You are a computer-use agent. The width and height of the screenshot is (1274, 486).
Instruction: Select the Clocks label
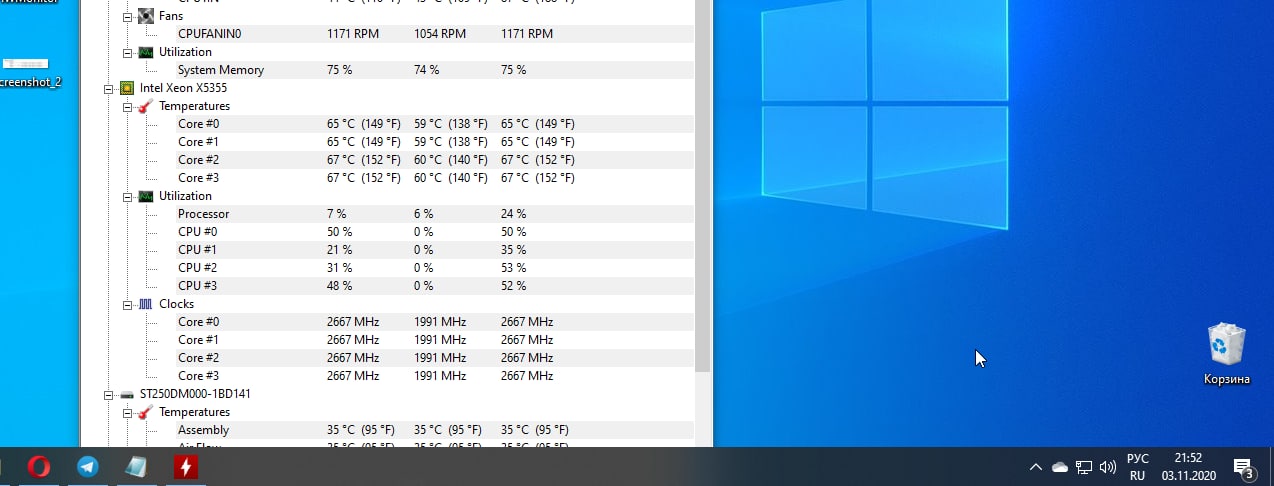(176, 304)
